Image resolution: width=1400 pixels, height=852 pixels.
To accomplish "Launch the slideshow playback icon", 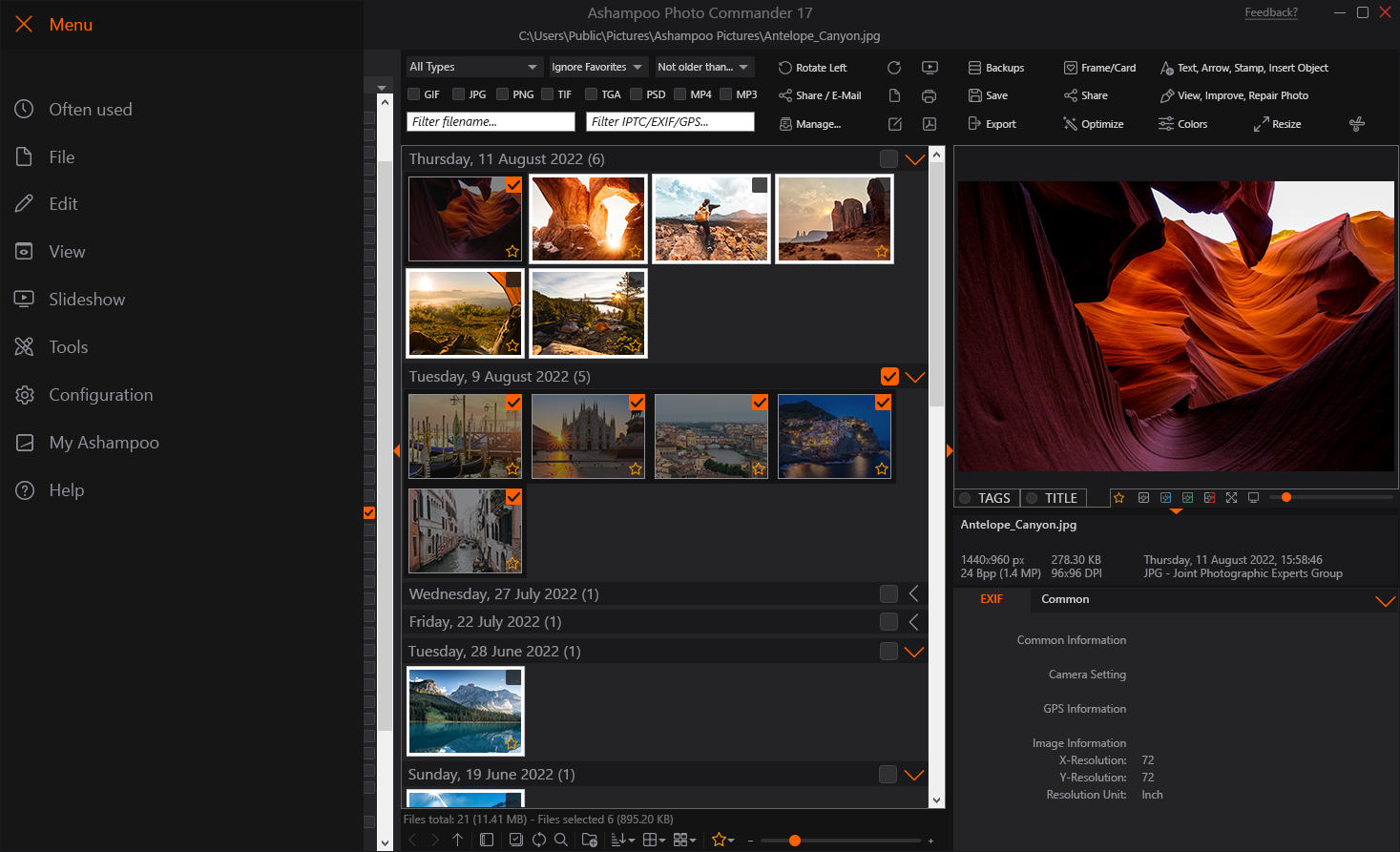I will (x=930, y=67).
